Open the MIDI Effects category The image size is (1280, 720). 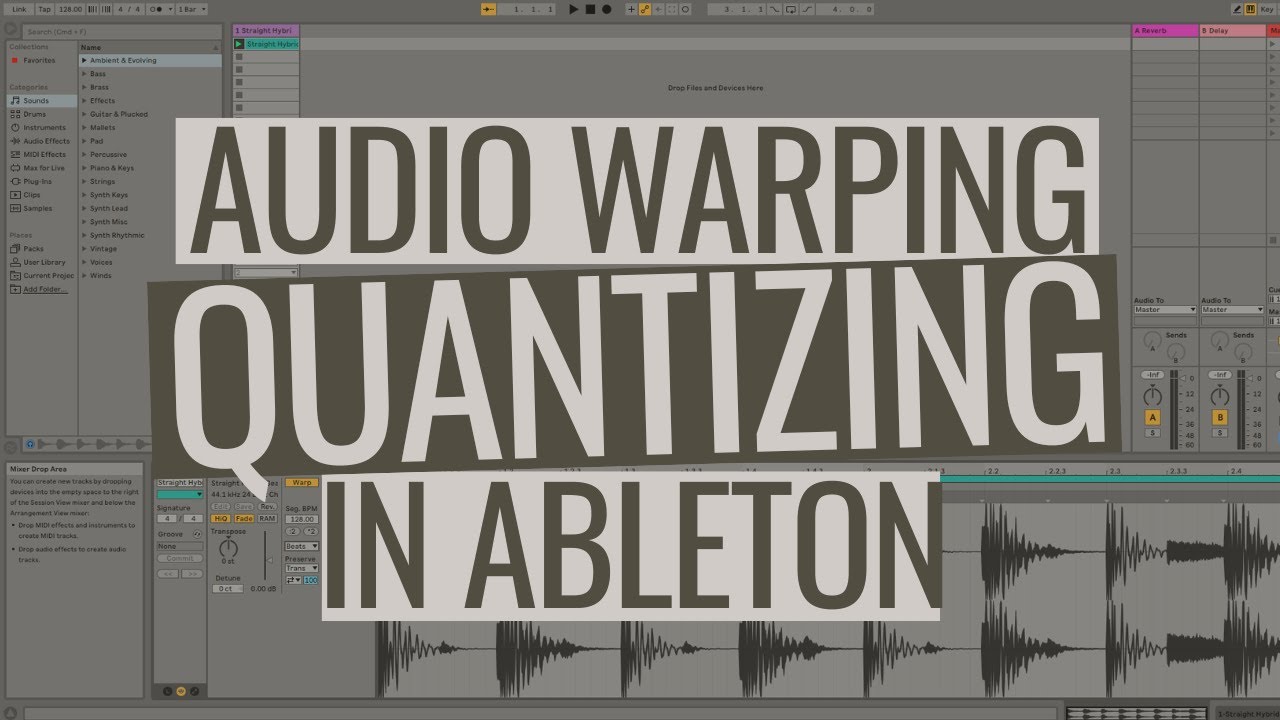pyautogui.click(x=44, y=155)
